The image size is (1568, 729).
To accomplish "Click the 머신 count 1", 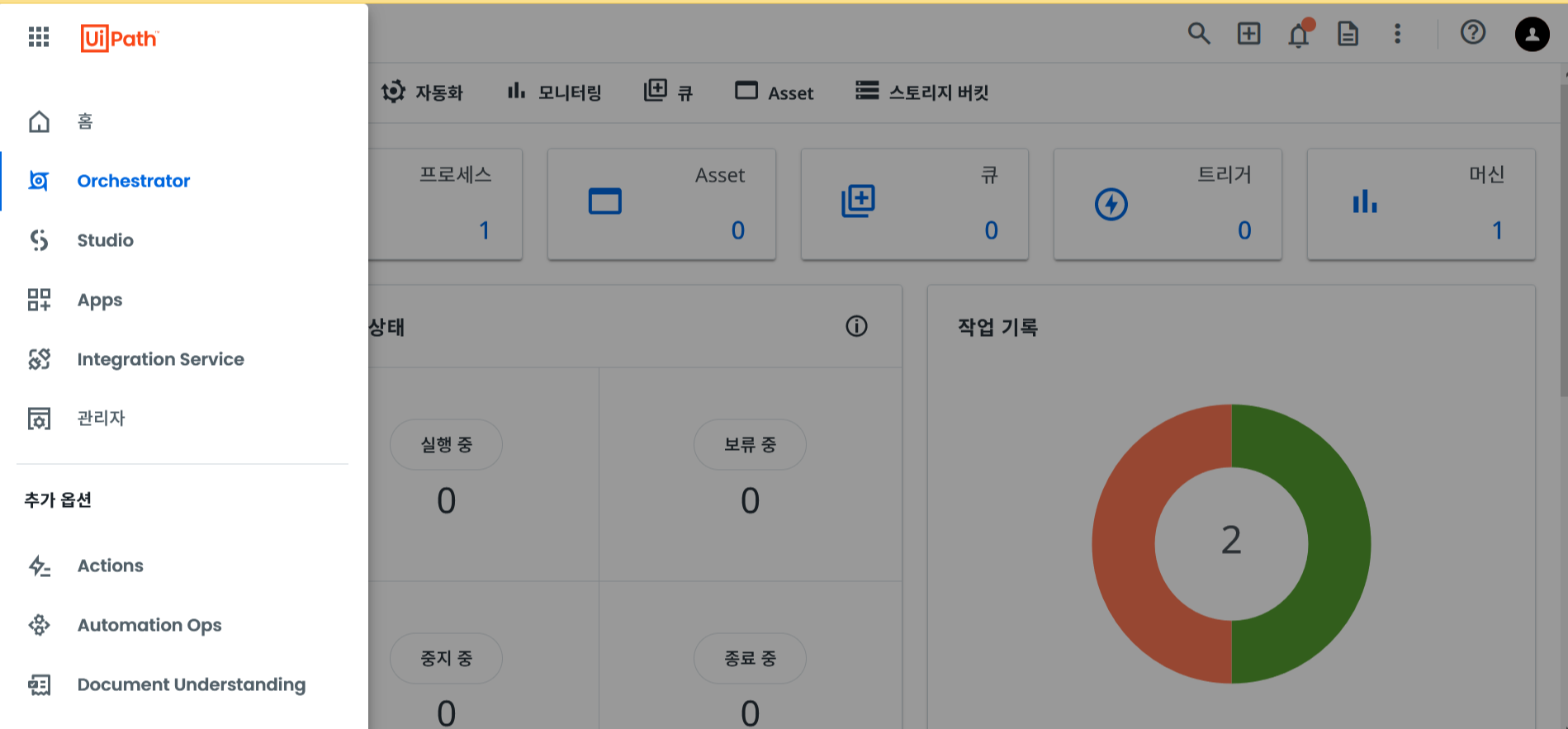I will (1497, 230).
